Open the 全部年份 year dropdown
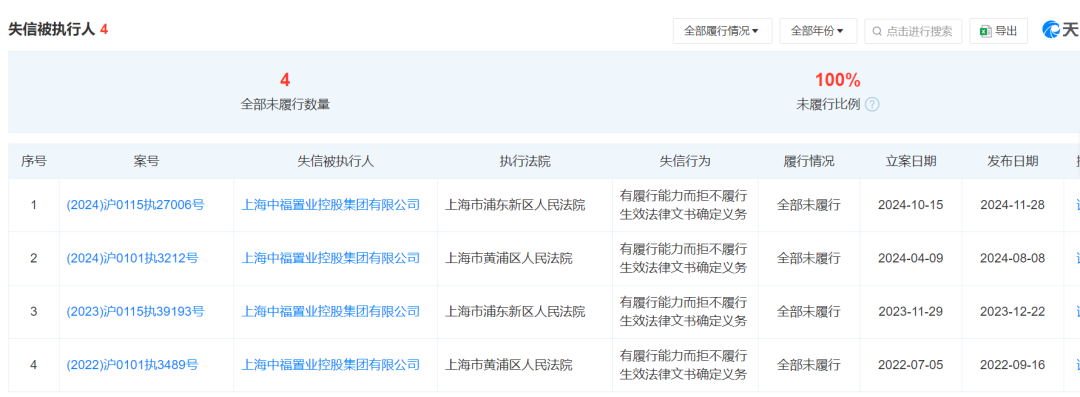The width and height of the screenshot is (1080, 397). pyautogui.click(x=818, y=31)
